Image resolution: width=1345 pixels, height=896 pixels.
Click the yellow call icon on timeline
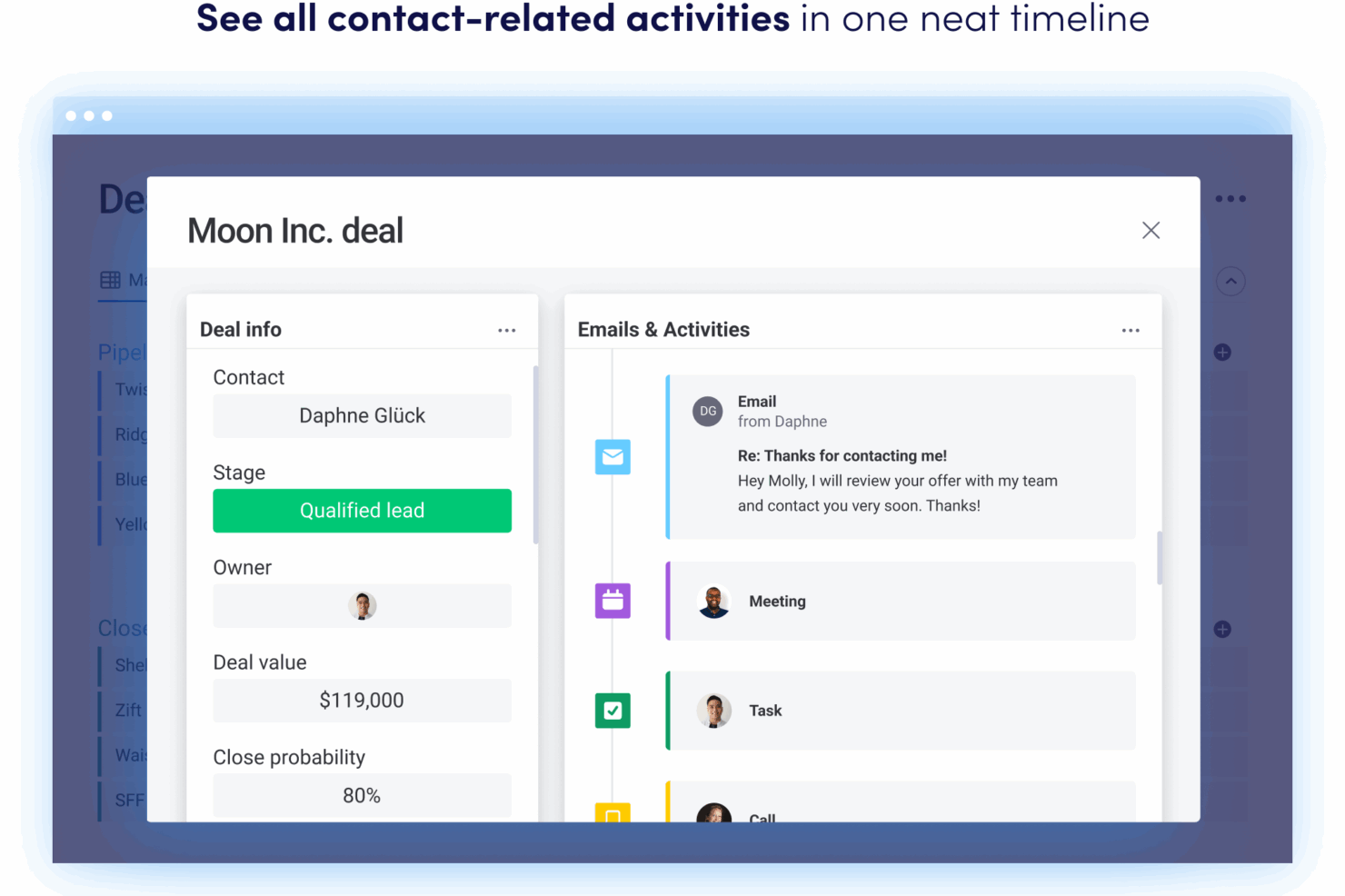613,813
